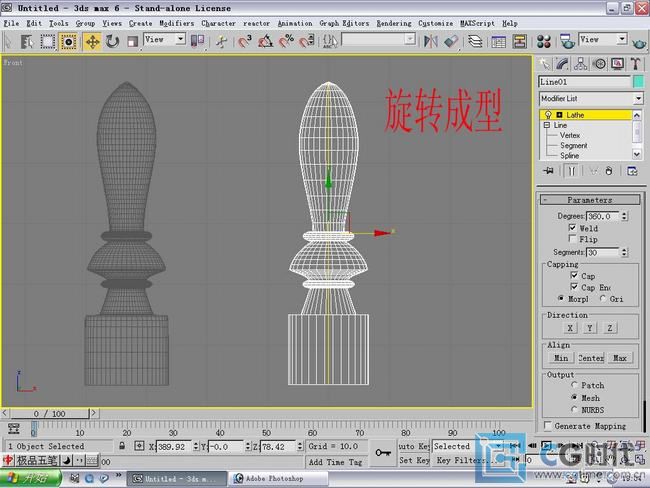Open the Material Editor spheres icon

[543, 41]
